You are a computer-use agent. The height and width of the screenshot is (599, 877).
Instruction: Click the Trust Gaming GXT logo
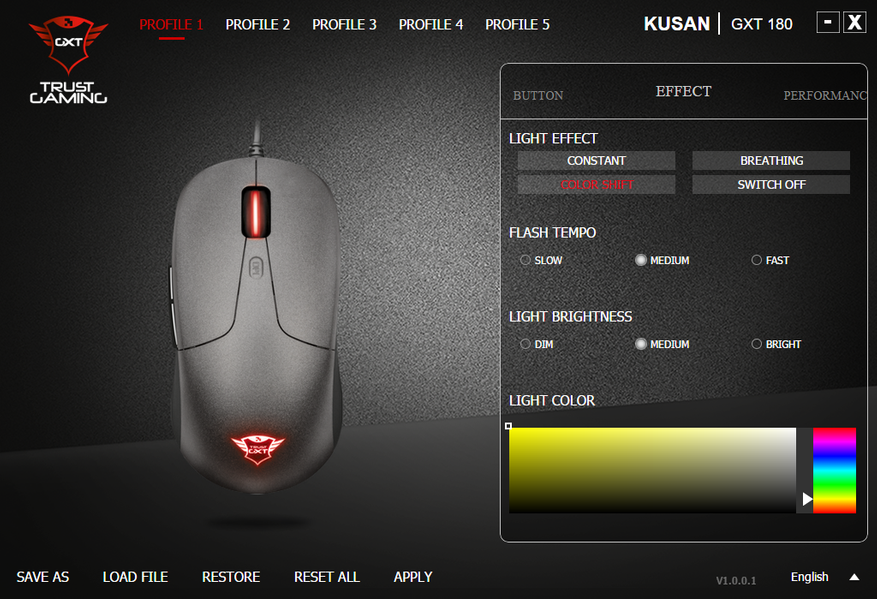(x=68, y=60)
